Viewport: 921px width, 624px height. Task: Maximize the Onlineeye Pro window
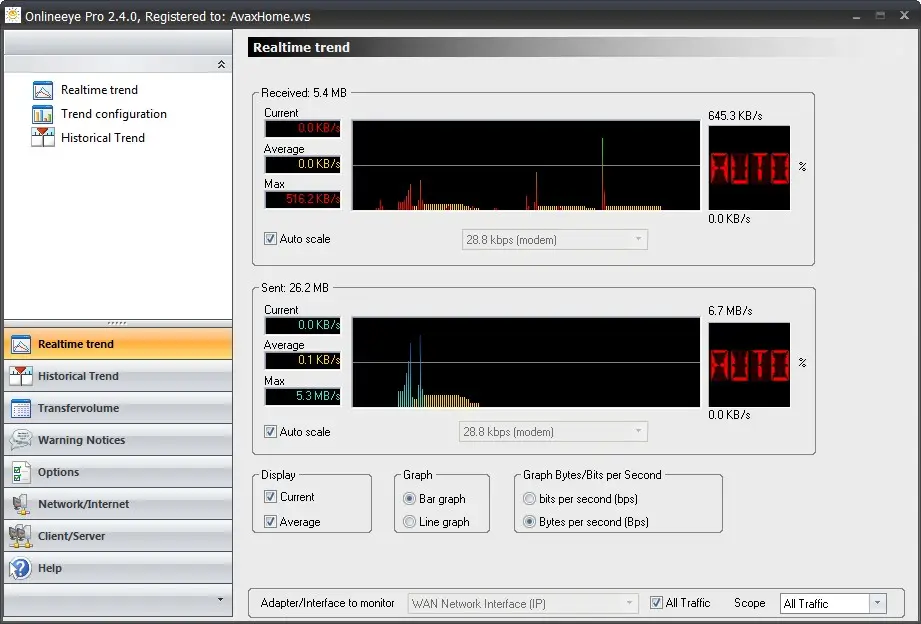point(880,15)
